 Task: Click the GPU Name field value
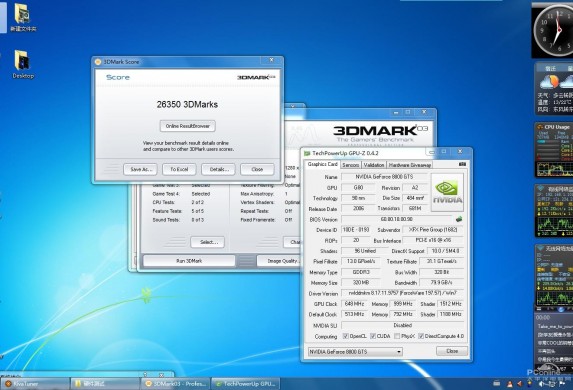384,177
